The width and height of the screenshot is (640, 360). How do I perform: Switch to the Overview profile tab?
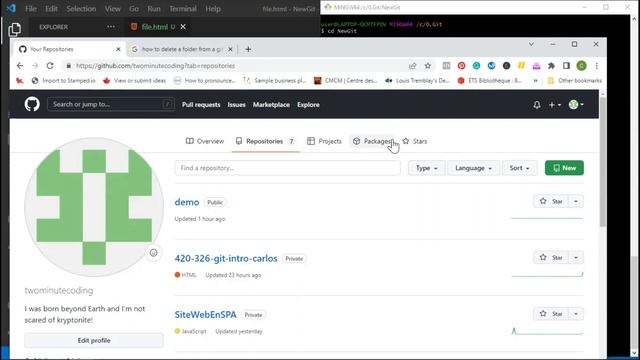[205, 141]
